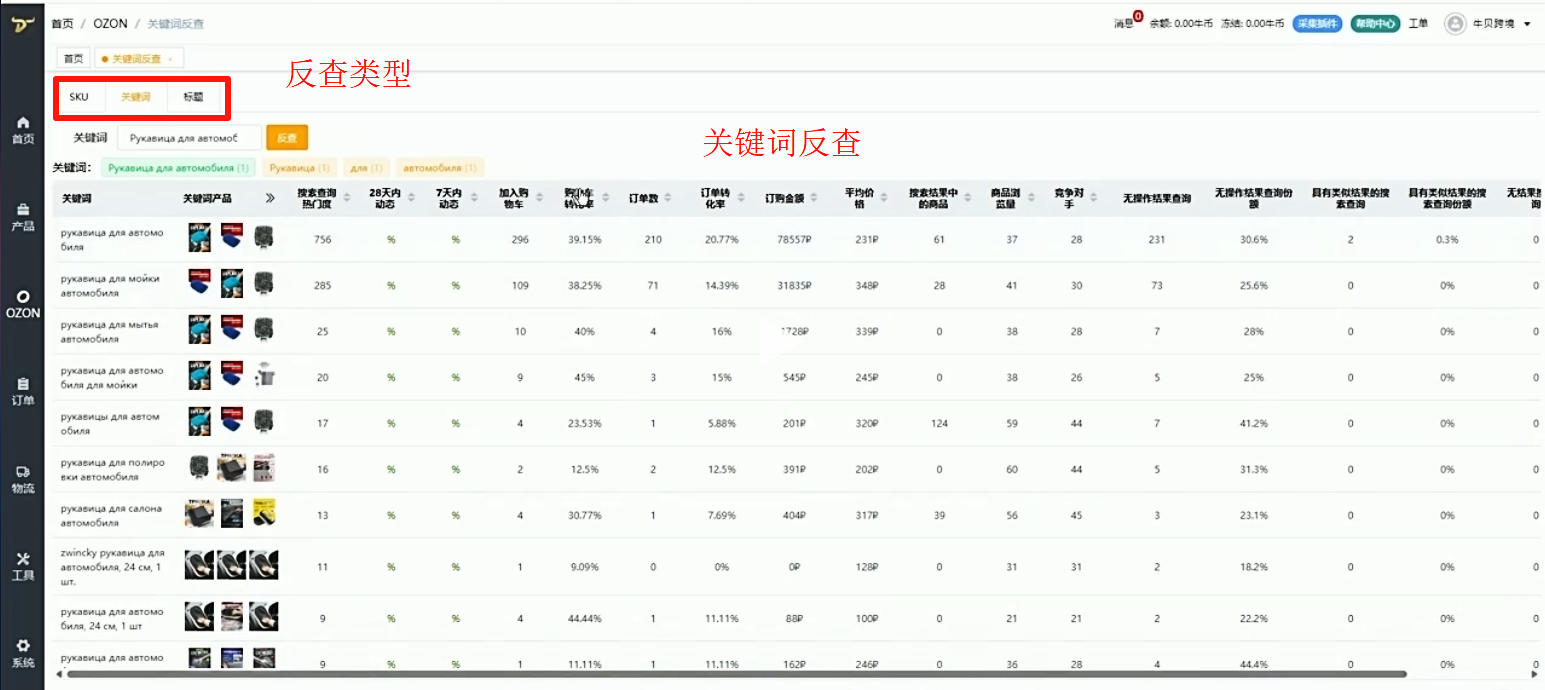Sort by 竞争对手 column

pos(1091,198)
